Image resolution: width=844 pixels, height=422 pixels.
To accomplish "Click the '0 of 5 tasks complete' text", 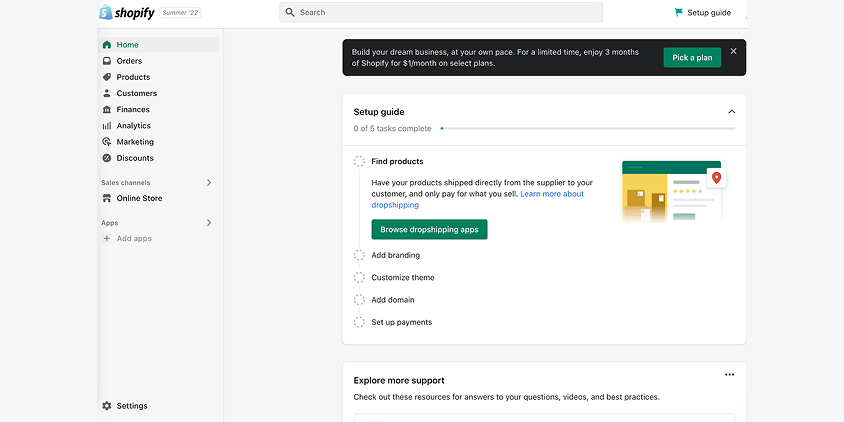I will pyautogui.click(x=392, y=129).
